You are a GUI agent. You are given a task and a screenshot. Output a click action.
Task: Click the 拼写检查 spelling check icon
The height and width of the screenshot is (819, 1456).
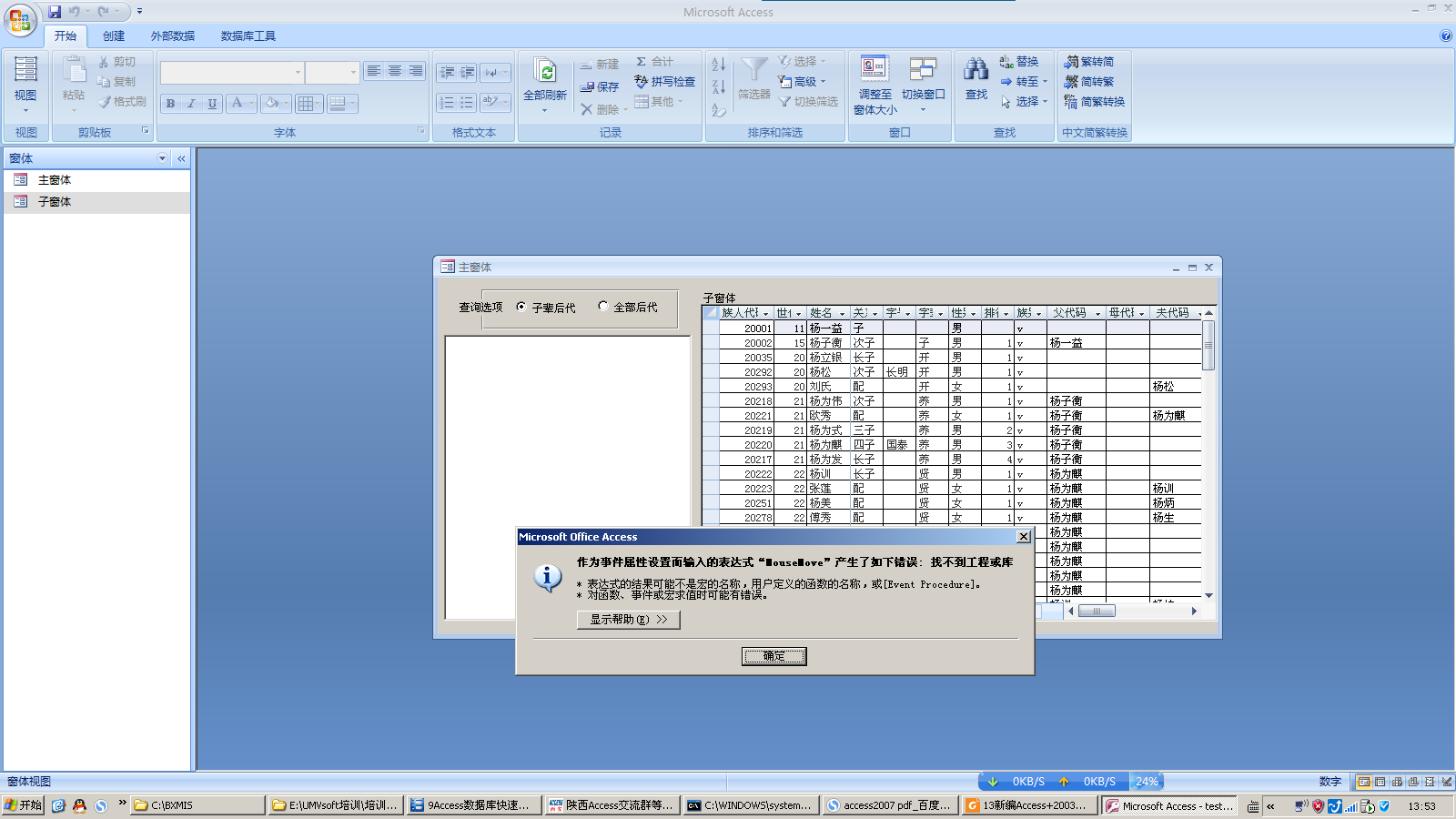(x=642, y=82)
